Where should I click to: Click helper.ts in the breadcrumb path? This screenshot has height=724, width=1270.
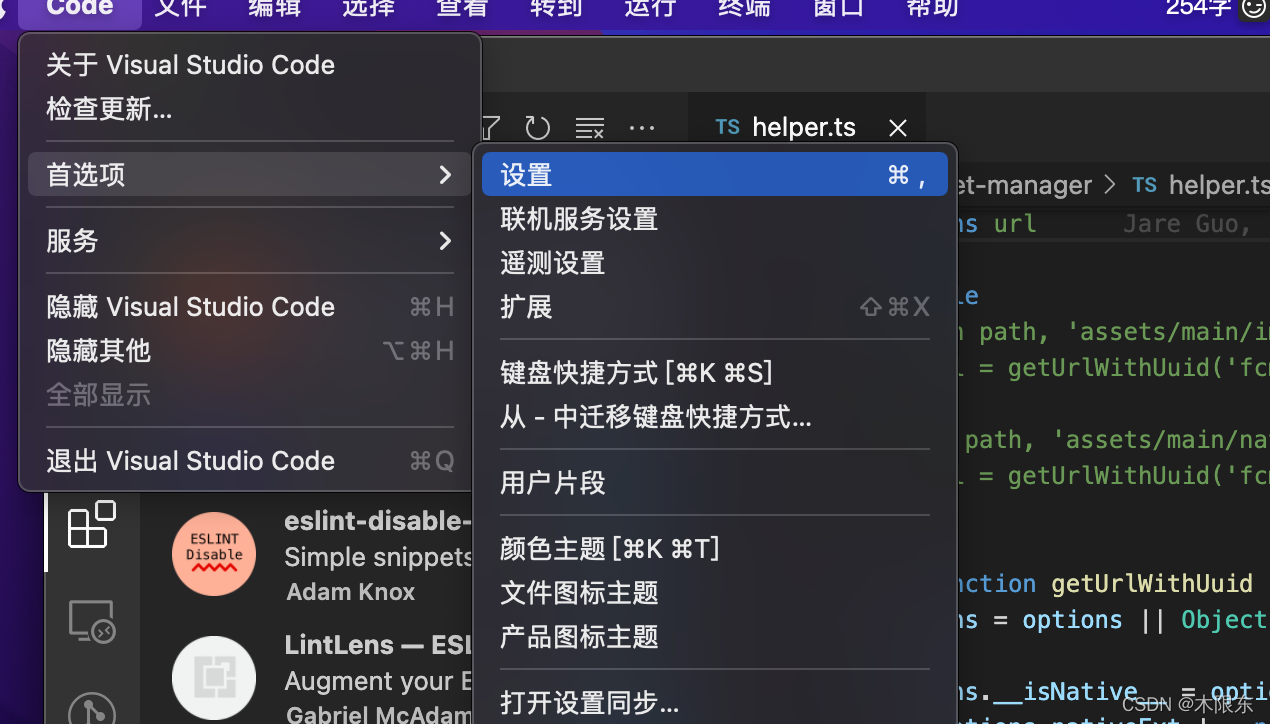click(1218, 185)
